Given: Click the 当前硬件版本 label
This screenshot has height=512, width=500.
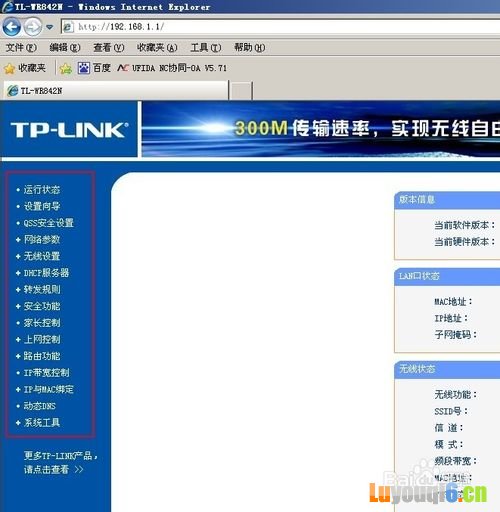Looking at the screenshot, I should [464, 242].
